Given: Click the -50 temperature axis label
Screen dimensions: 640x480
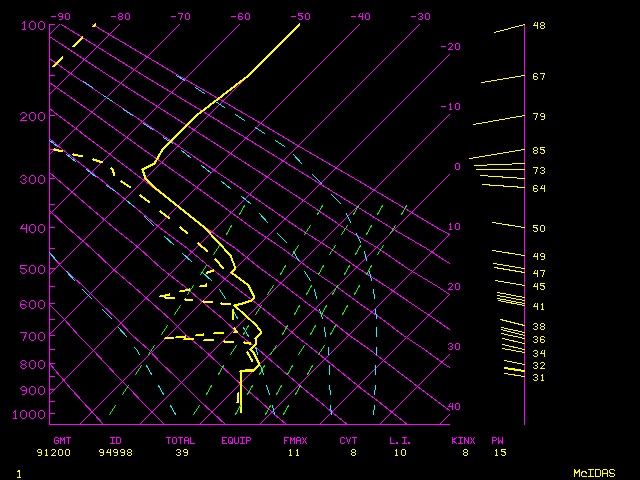Looking at the screenshot, I should (301, 16).
